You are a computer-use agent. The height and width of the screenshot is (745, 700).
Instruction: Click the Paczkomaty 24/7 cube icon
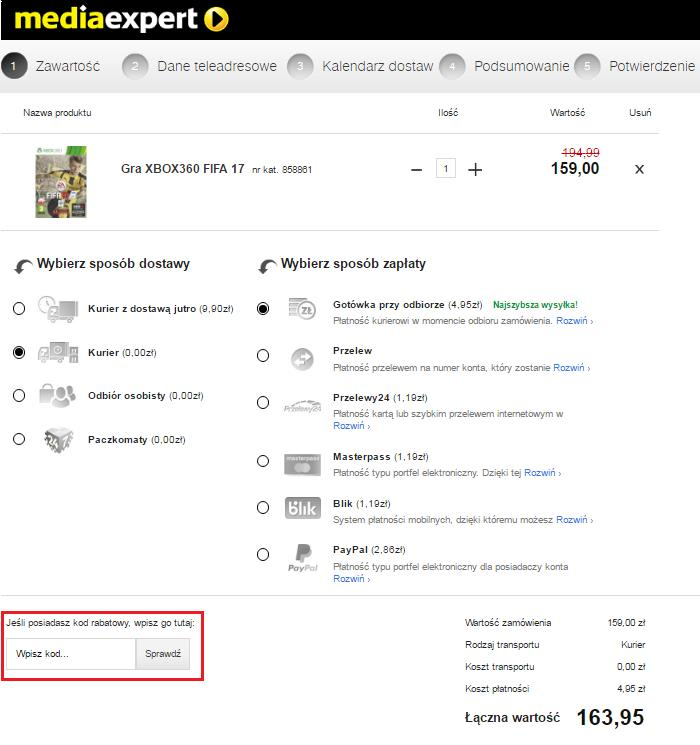(x=58, y=439)
